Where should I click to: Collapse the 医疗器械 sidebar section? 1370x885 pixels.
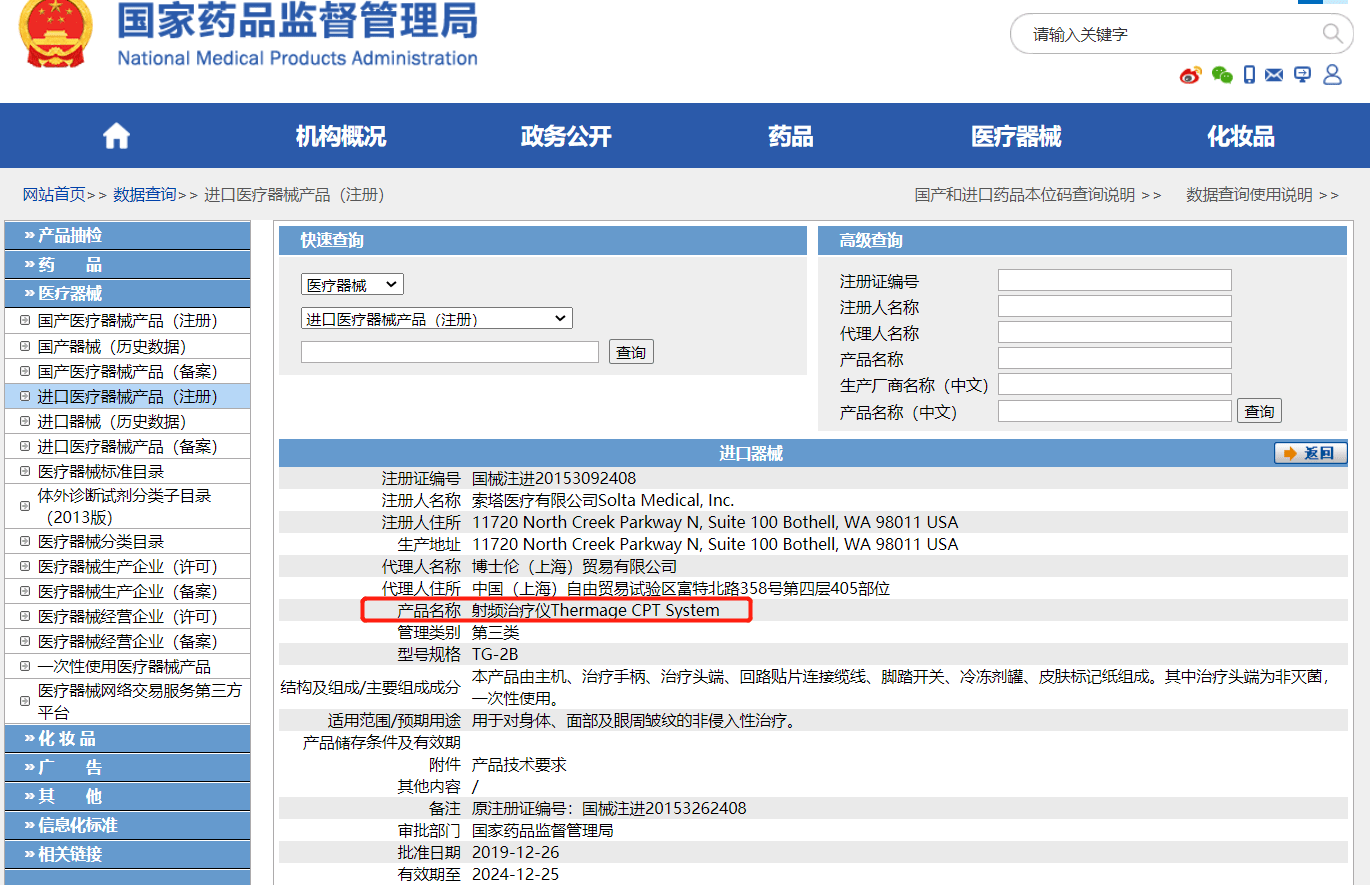(127, 293)
